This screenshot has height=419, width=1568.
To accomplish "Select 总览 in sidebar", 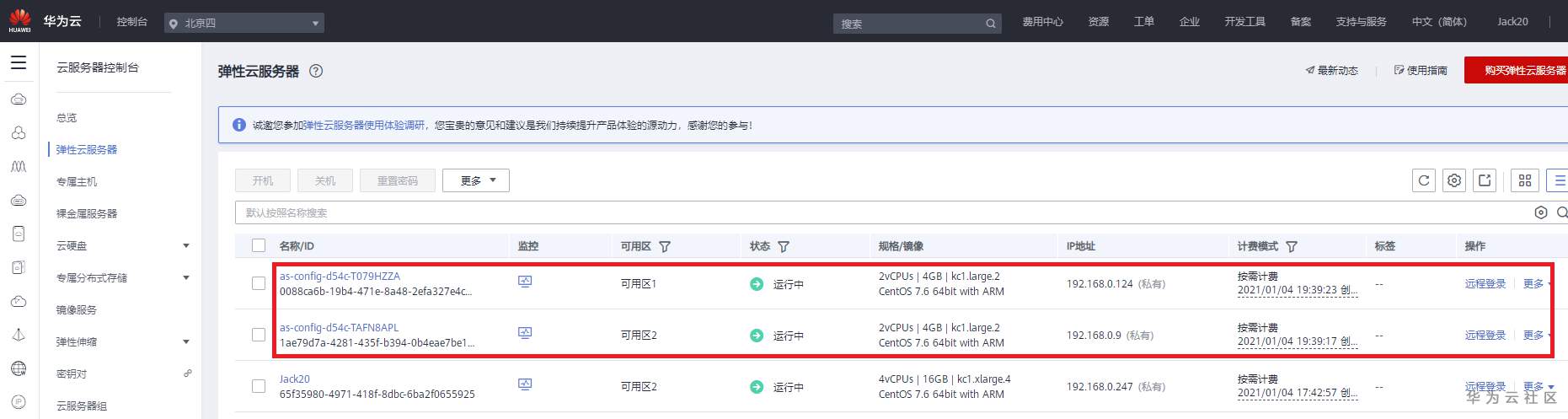I will coord(67,118).
